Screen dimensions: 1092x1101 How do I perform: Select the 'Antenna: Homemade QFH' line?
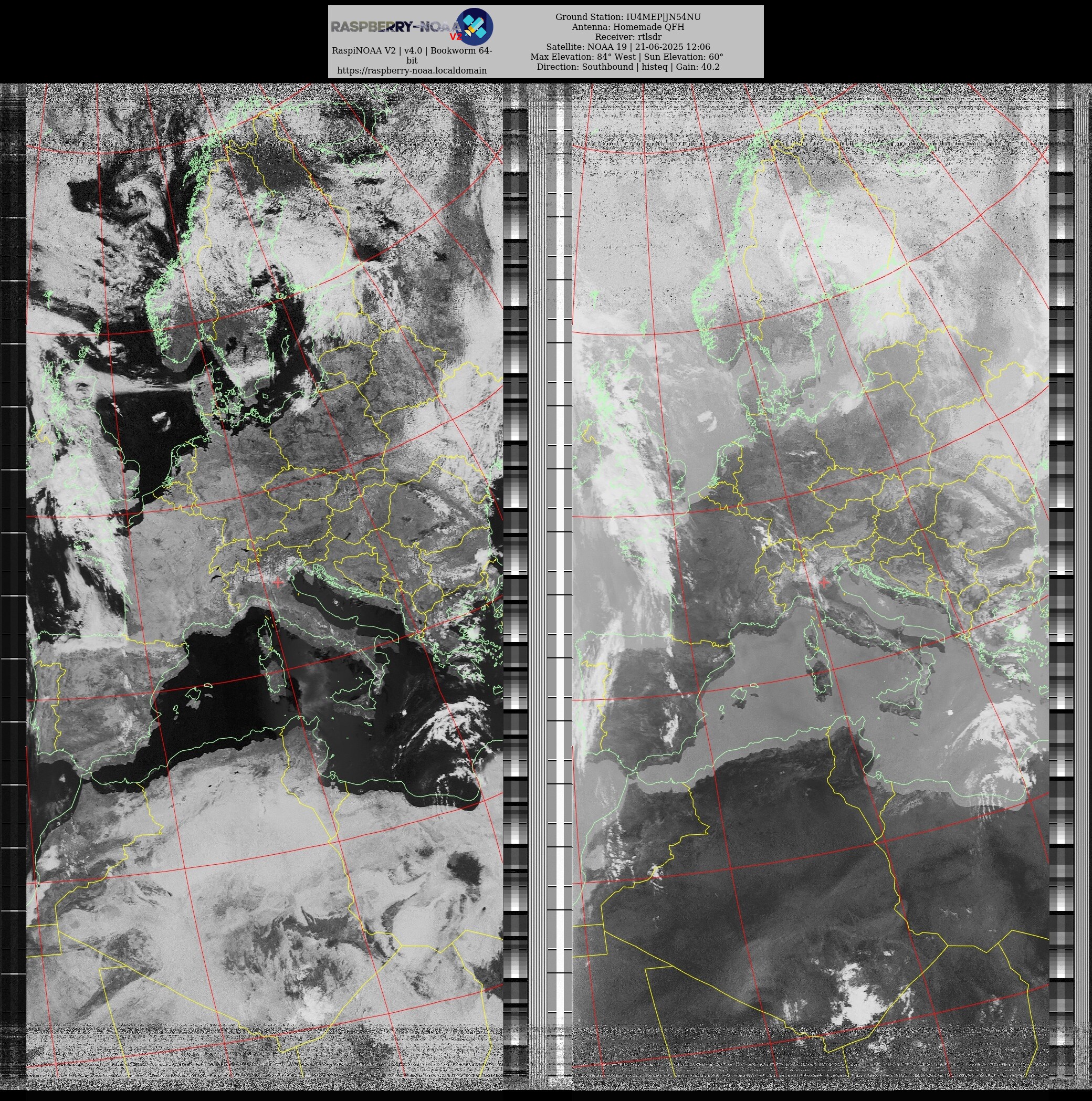627,27
